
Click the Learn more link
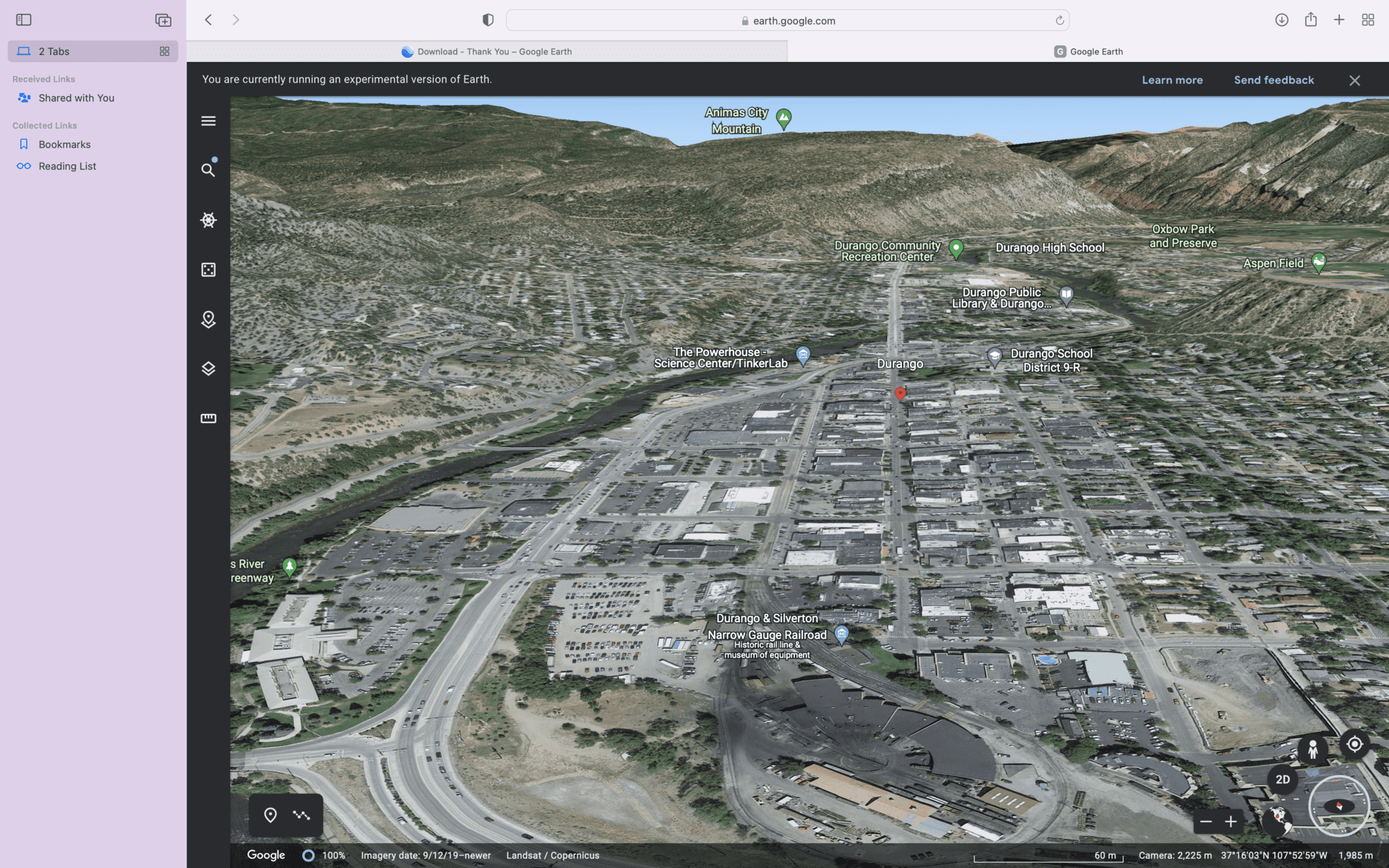(1172, 80)
